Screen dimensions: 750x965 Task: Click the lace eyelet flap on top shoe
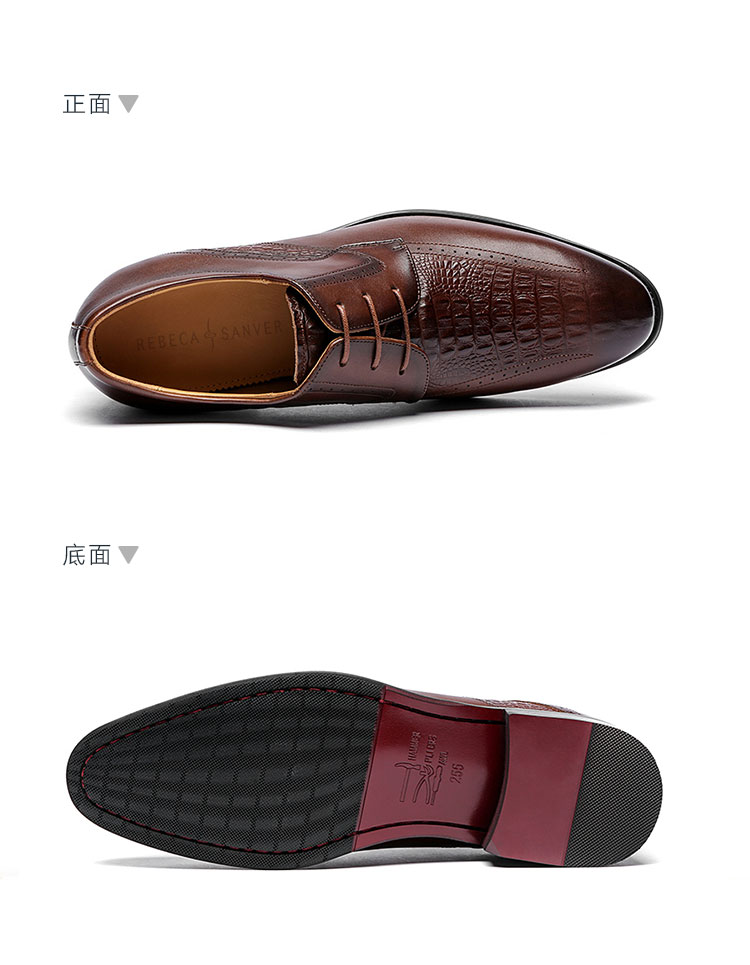point(369,289)
